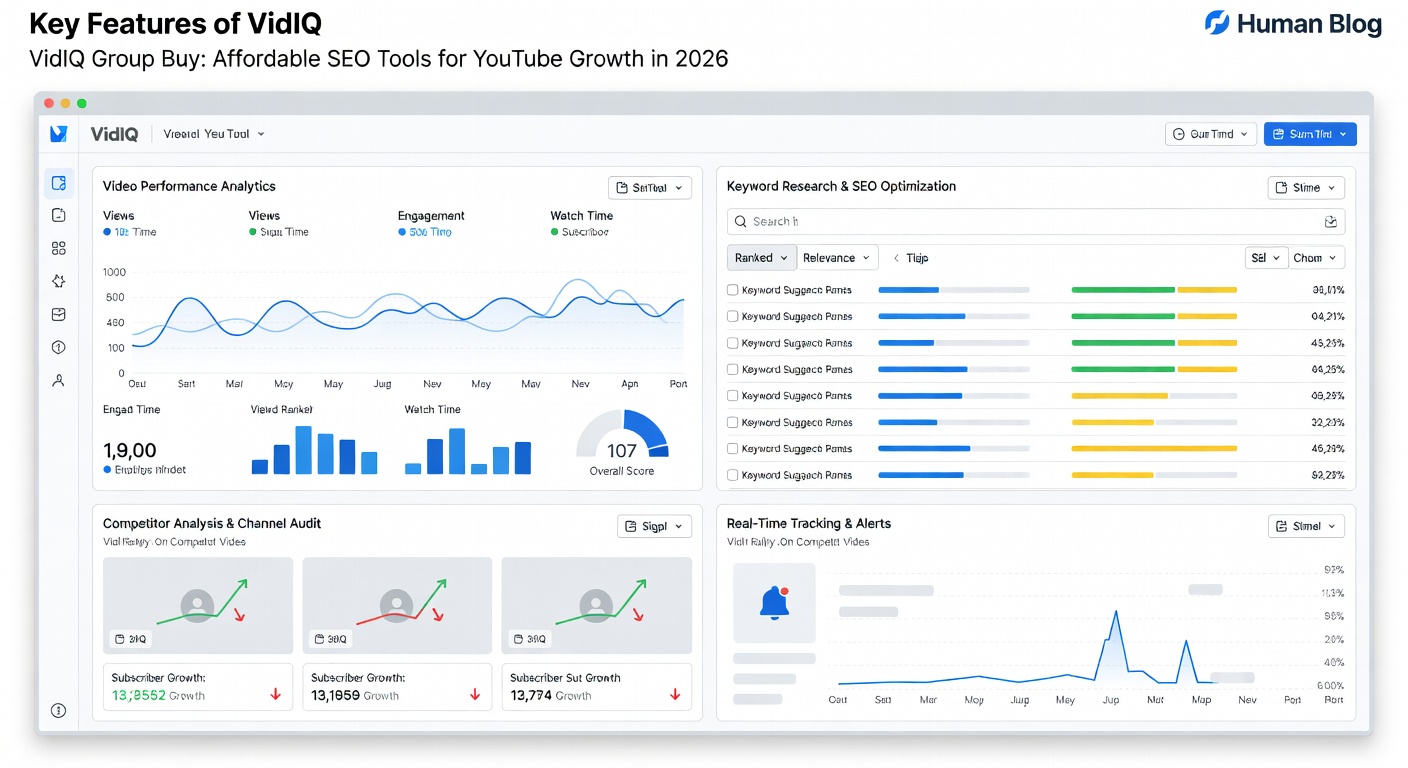1408x768 pixels.
Task: Click the badge label in the first competitor thumbnail
Action: point(132,639)
